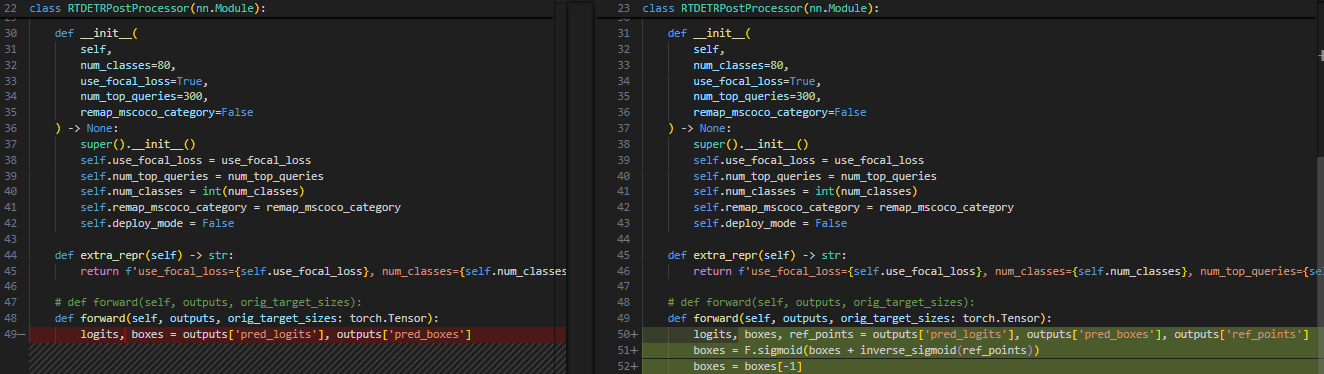Click 'self.use_focal_loss = use_focal_loss' in modified pane
Screen dimensions: 1324x374
pyautogui.click(x=809, y=160)
